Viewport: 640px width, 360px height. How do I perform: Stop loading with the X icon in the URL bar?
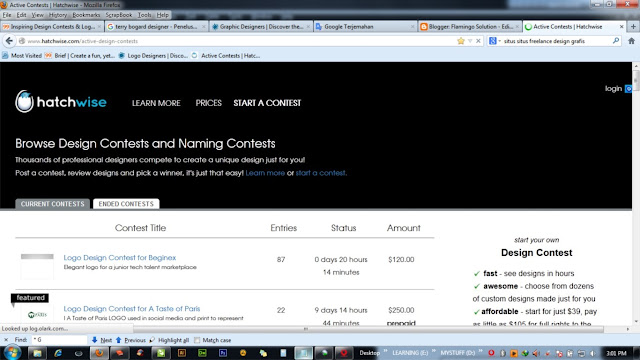click(x=478, y=41)
